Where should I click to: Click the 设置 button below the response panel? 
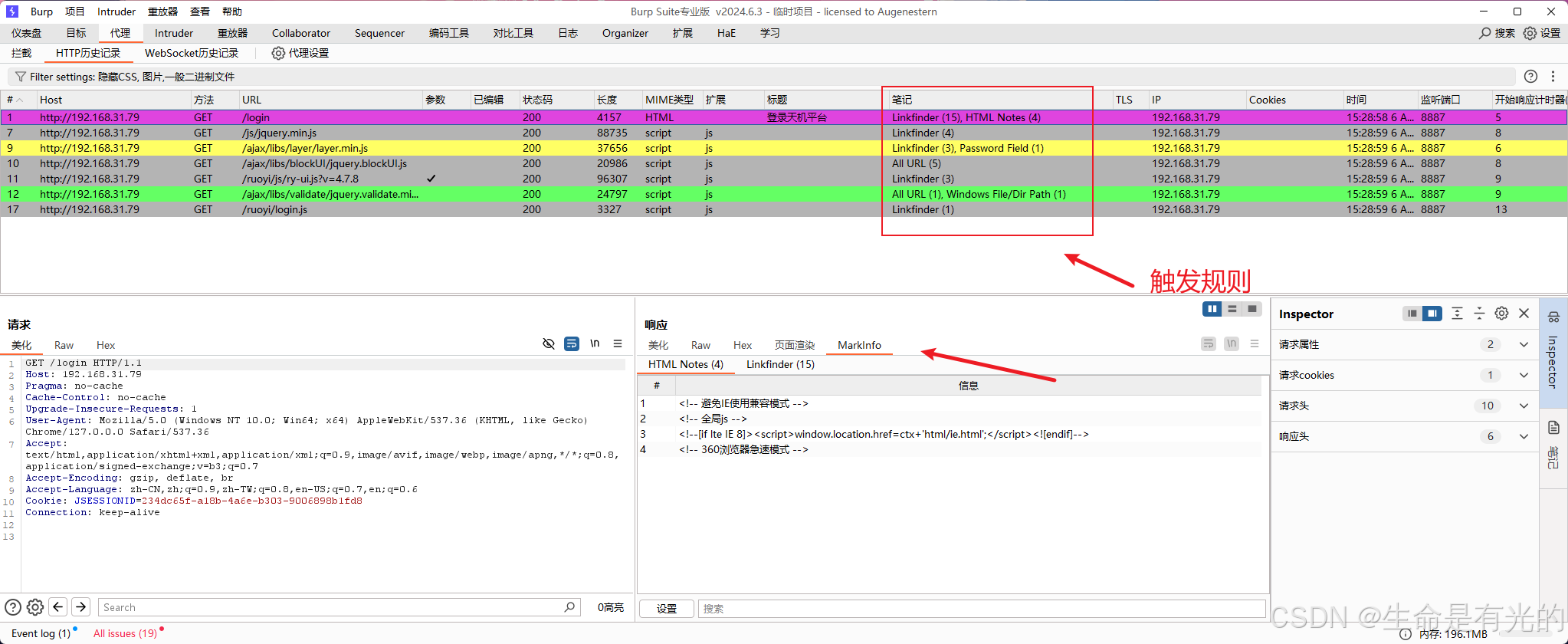click(667, 609)
